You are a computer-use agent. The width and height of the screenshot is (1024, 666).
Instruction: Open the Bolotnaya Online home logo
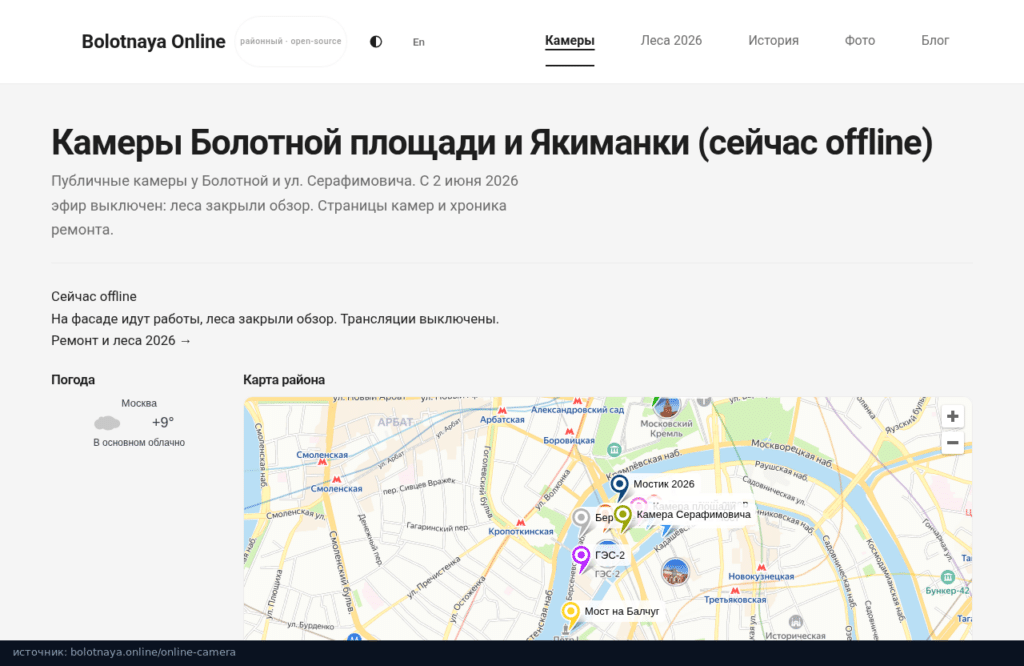[x=153, y=41]
